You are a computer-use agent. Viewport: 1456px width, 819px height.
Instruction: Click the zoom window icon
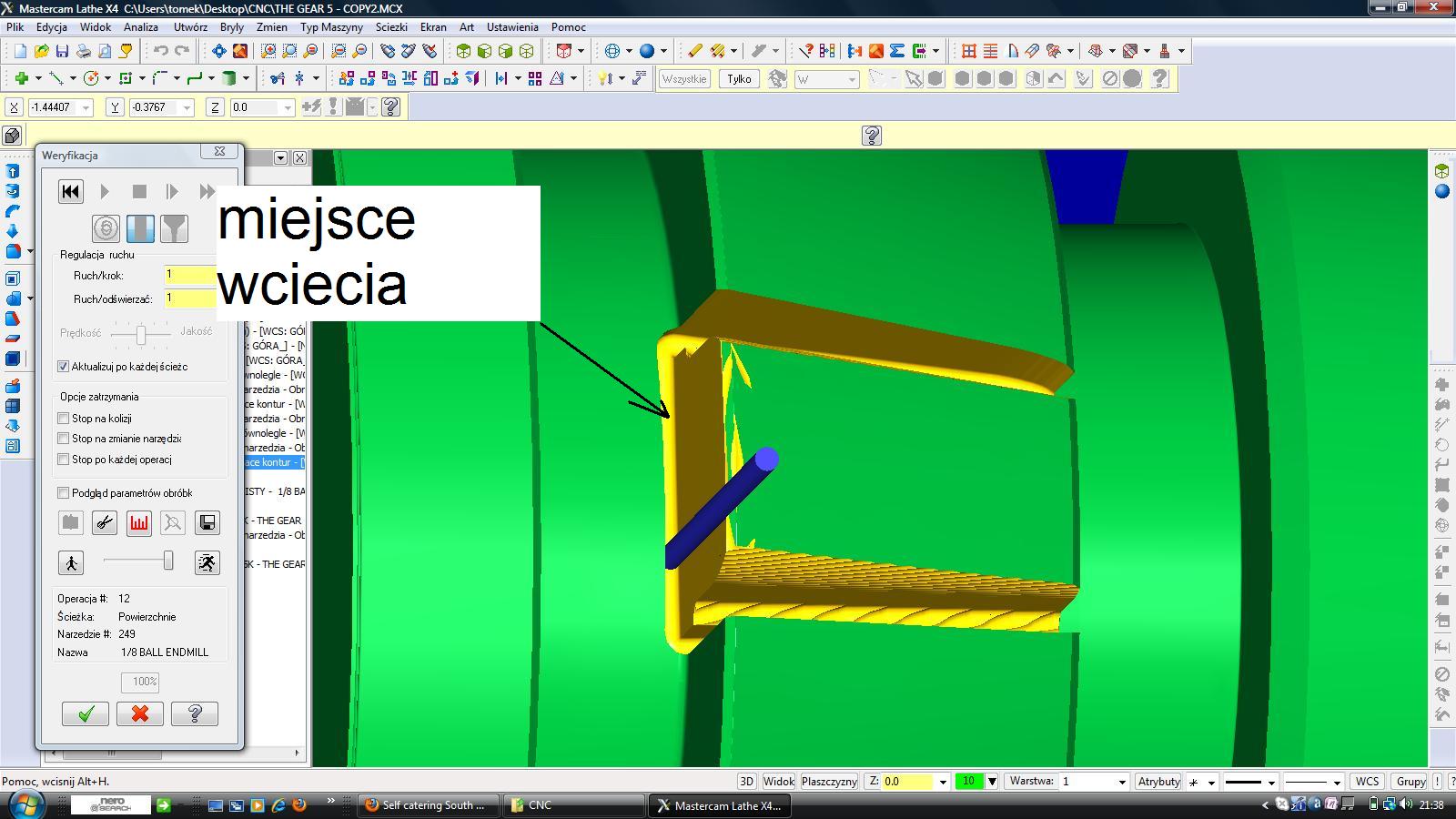click(268, 51)
